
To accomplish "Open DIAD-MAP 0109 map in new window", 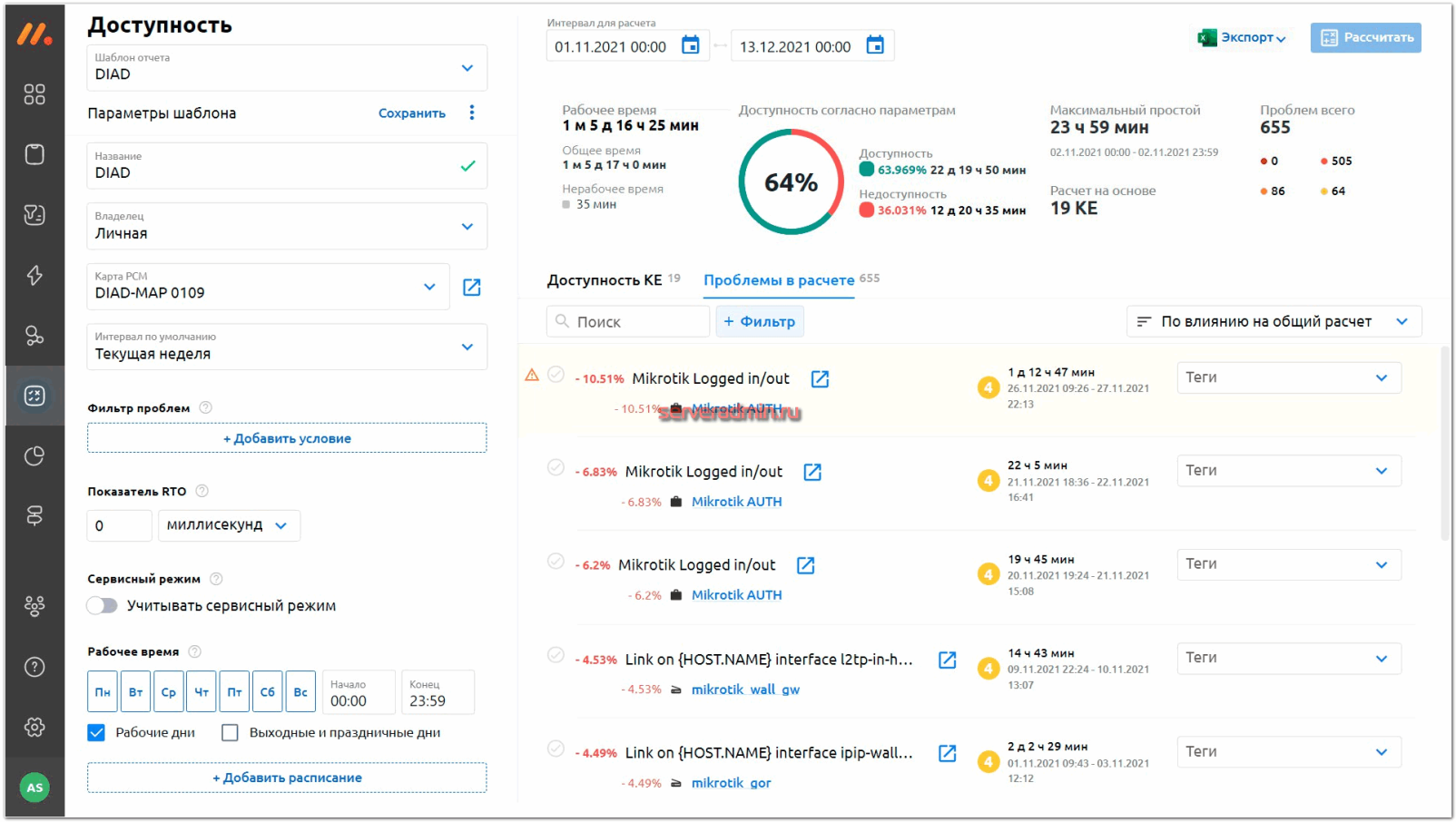I will tap(472, 288).
